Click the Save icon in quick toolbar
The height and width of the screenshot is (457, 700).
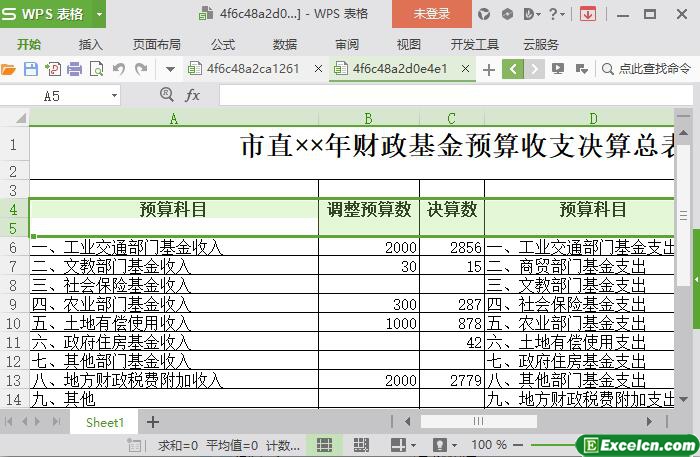tap(30, 69)
